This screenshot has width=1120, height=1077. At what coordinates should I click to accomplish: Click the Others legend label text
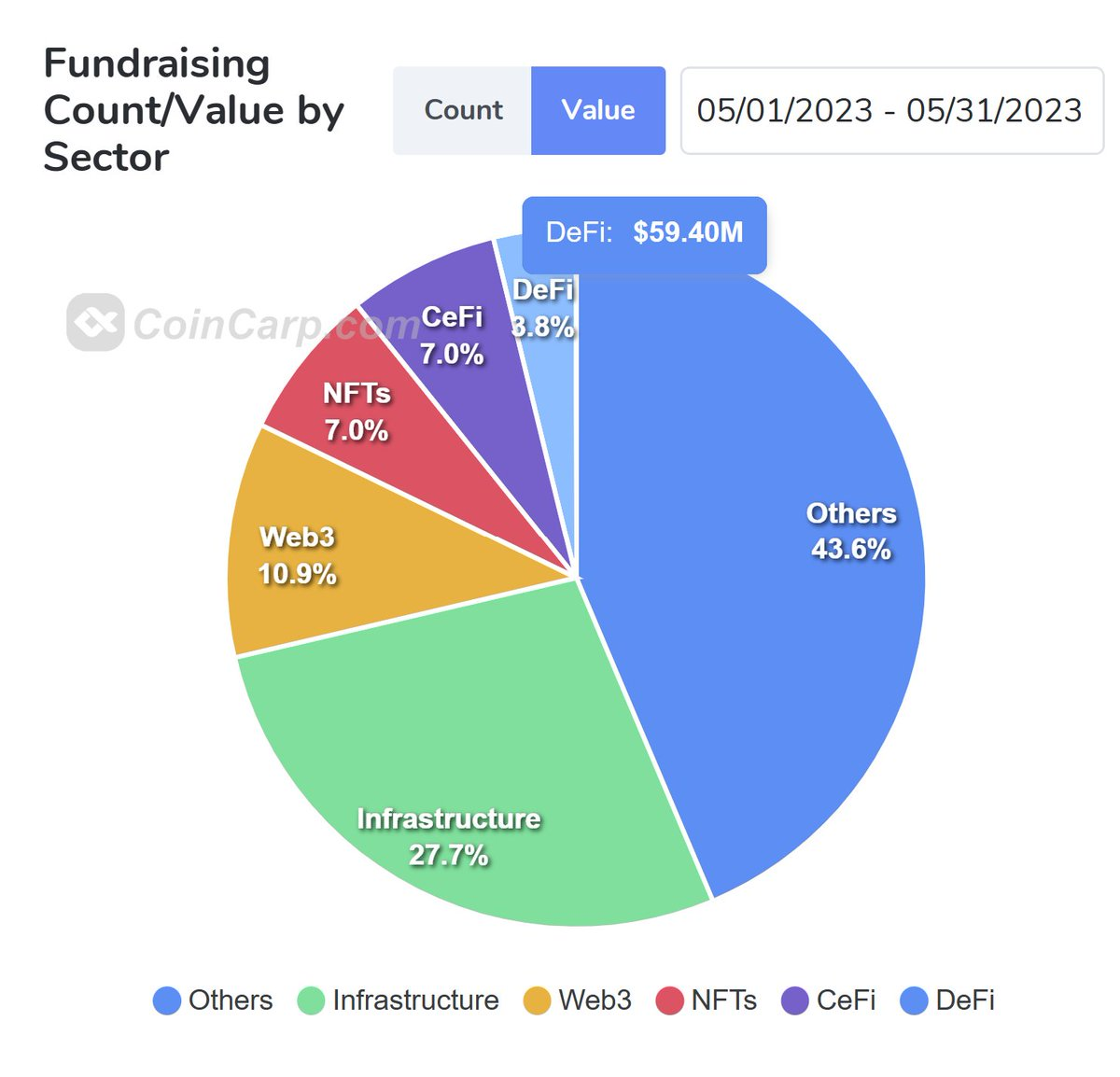tap(229, 1000)
